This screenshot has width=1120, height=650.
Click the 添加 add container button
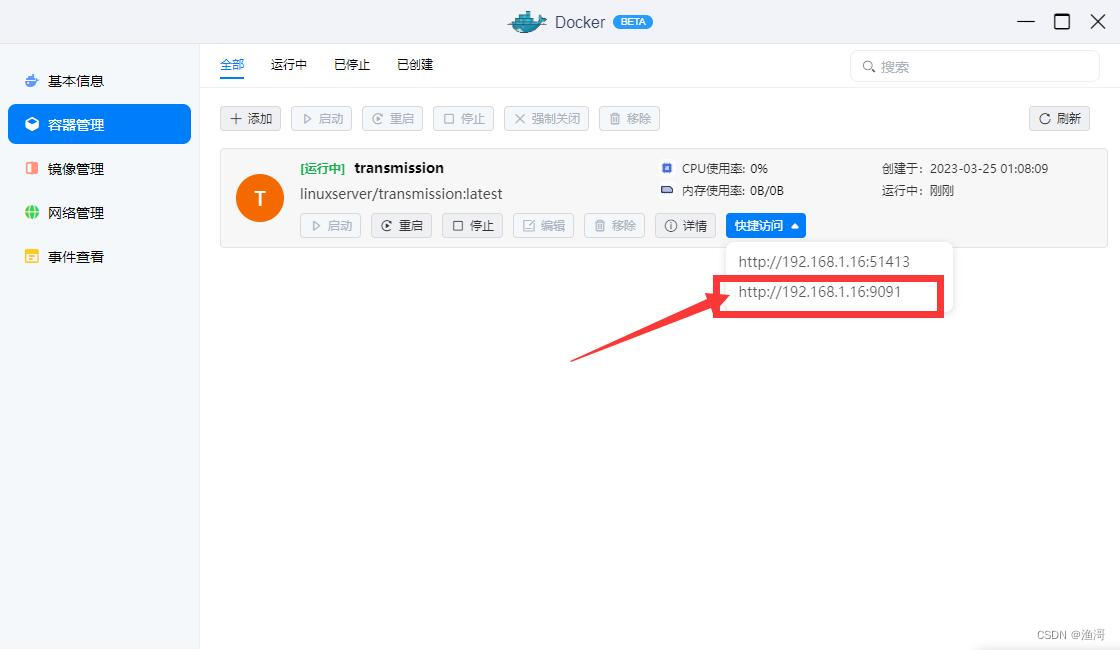(250, 118)
